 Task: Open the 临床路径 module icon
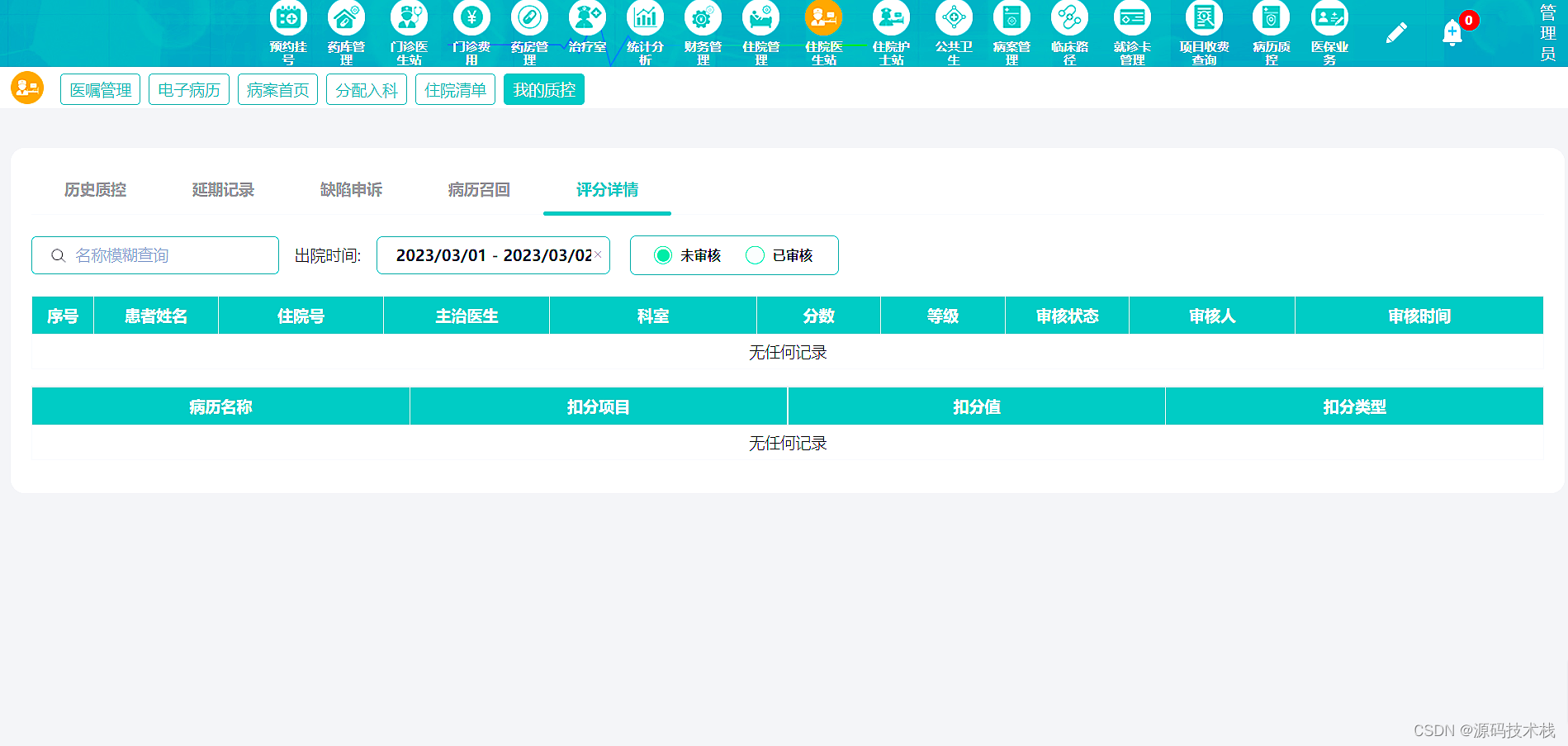pos(1069,17)
